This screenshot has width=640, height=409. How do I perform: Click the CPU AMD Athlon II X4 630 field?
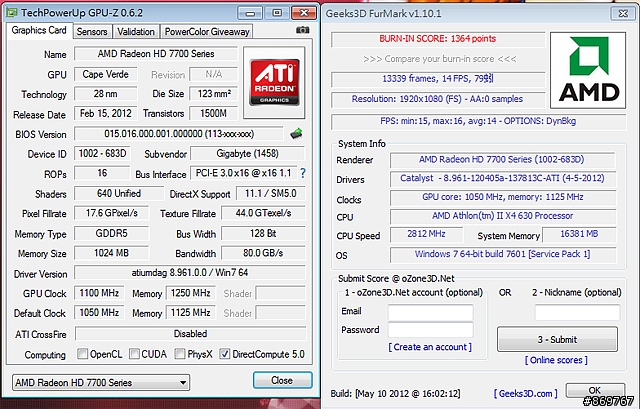coord(502,216)
